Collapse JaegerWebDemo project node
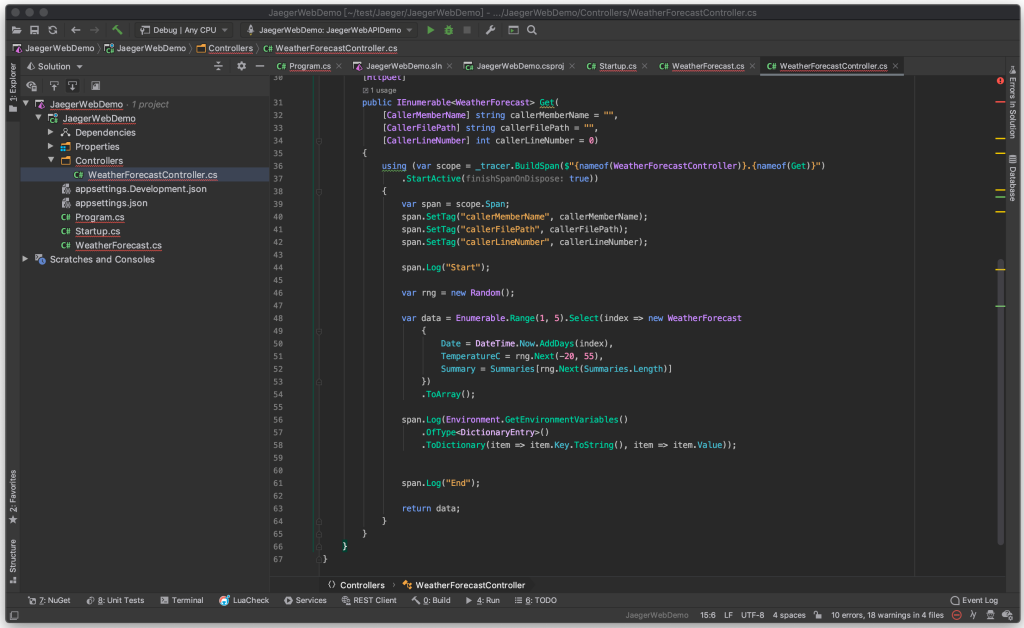 39,118
